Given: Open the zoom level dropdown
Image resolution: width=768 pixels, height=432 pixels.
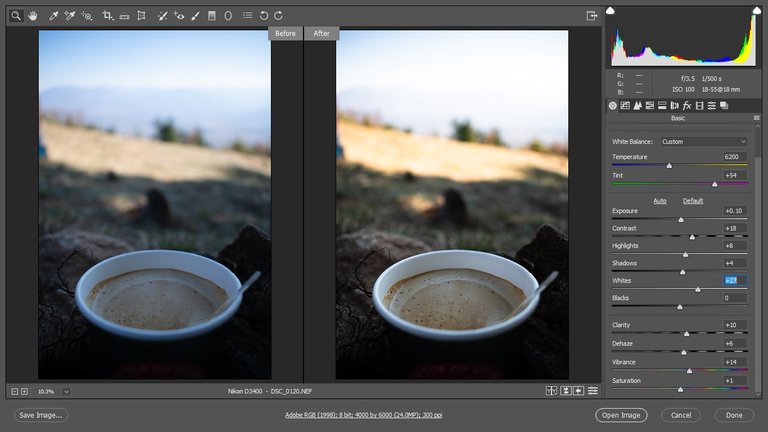Looking at the screenshot, I should click(x=66, y=391).
